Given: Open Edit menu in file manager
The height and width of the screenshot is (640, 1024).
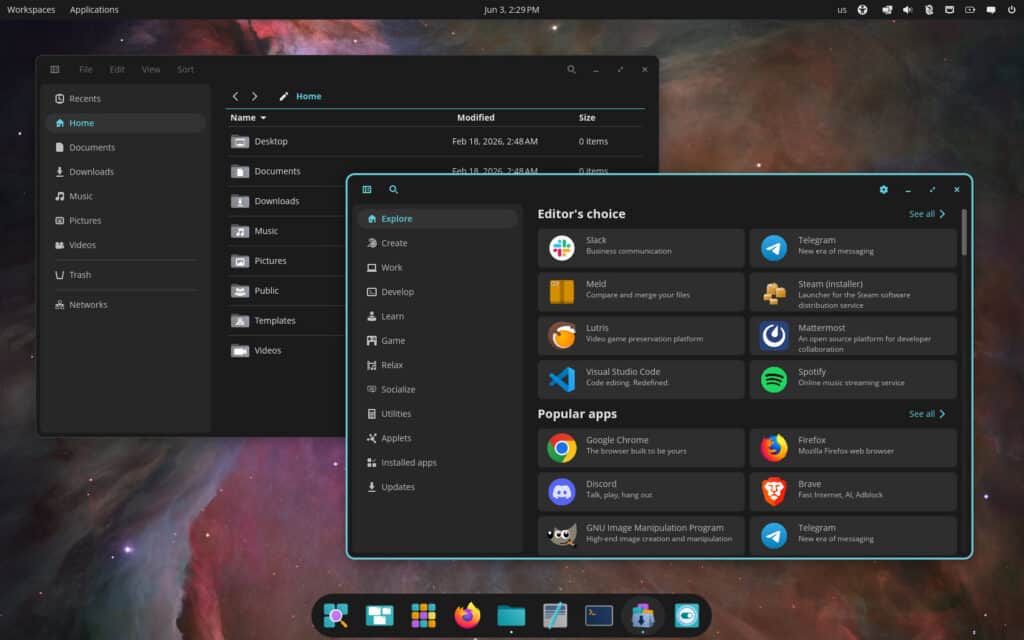Looking at the screenshot, I should (x=117, y=69).
